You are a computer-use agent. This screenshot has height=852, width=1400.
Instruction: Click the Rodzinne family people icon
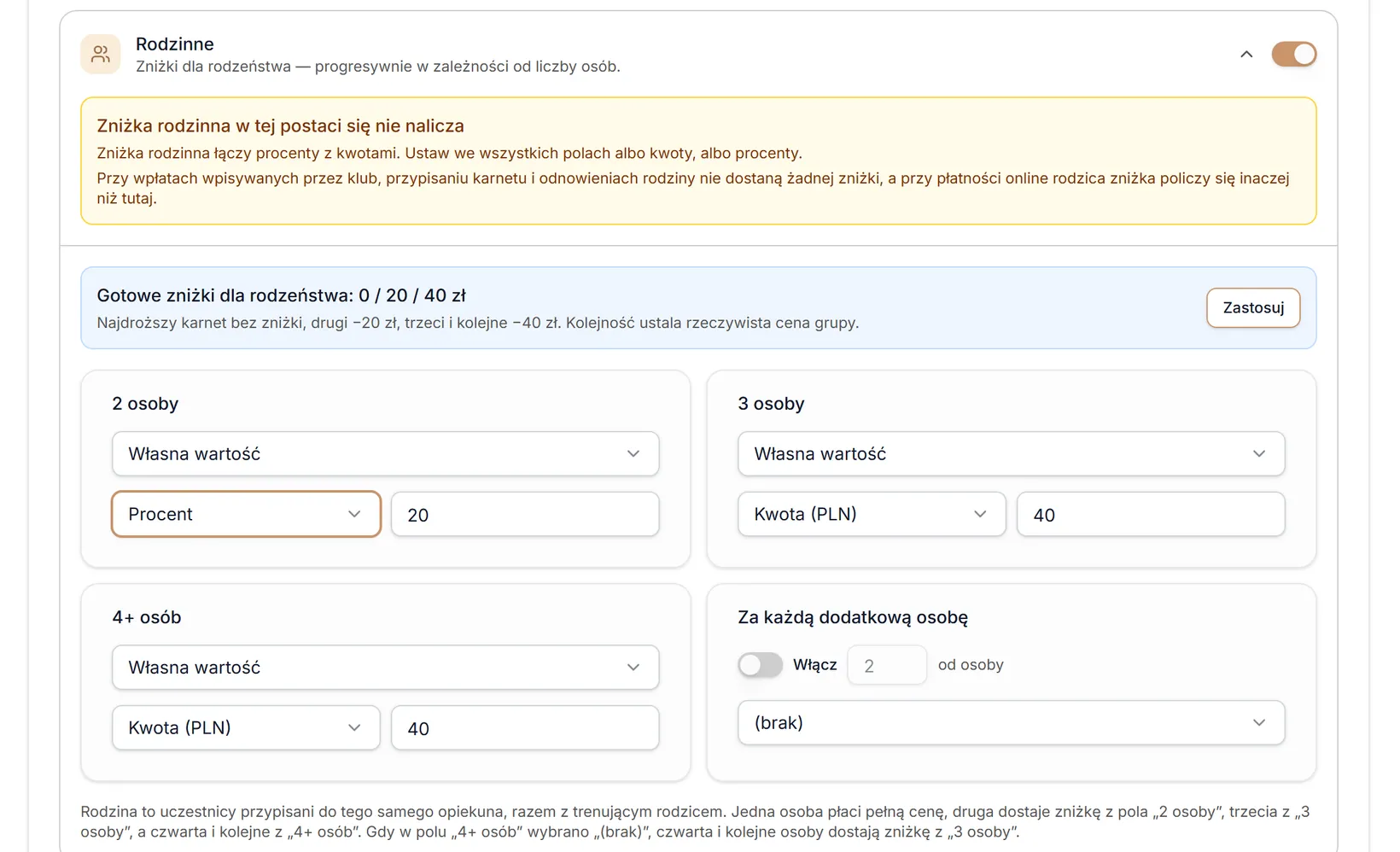pos(101,55)
